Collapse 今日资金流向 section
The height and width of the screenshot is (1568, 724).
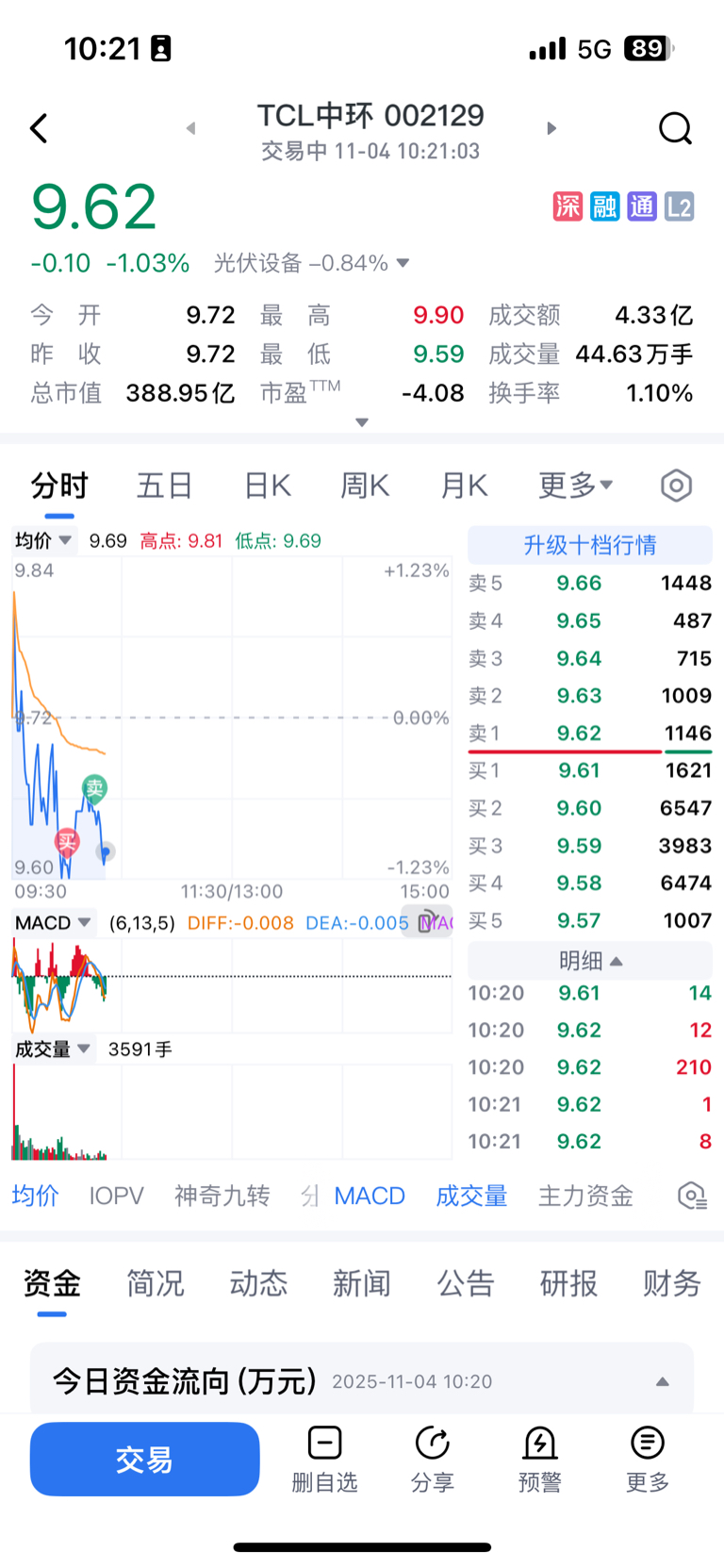(x=663, y=1382)
